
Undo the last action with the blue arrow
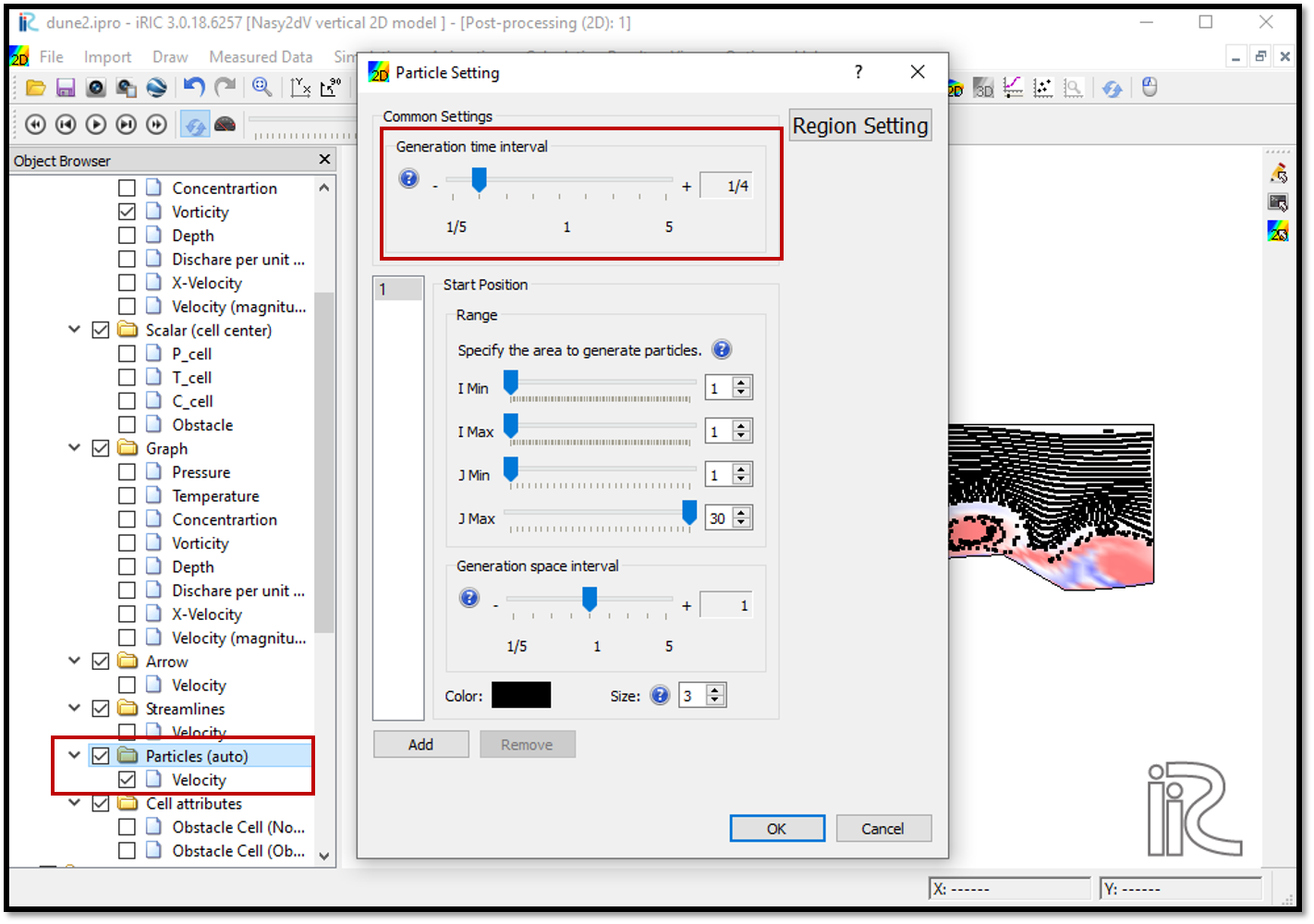194,88
